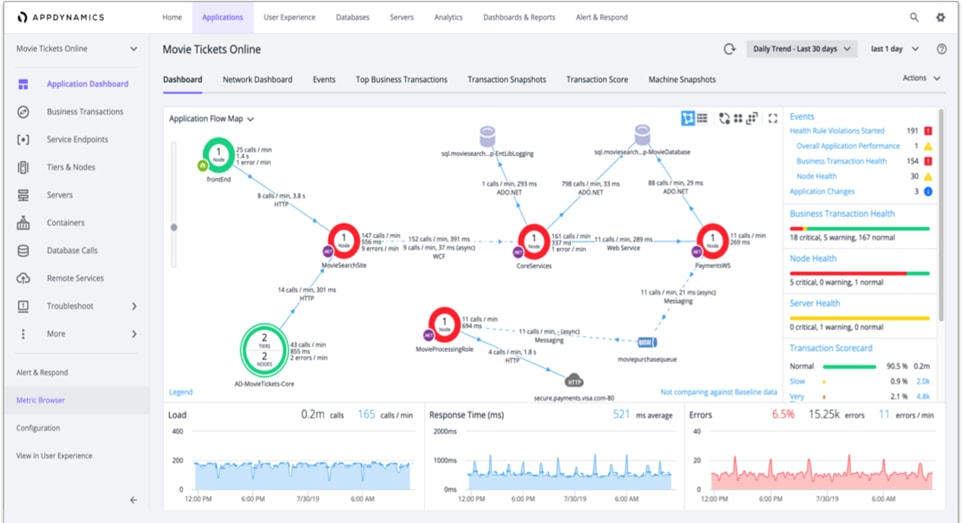Click the CoreServices node circle

pos(534,241)
